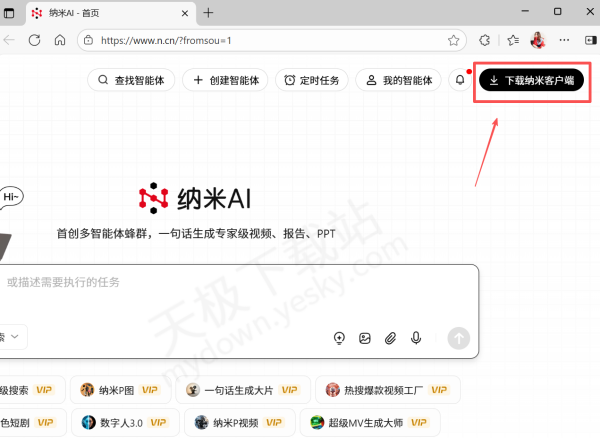Click the microphone voice input icon
This screenshot has width=600, height=438.
point(416,338)
